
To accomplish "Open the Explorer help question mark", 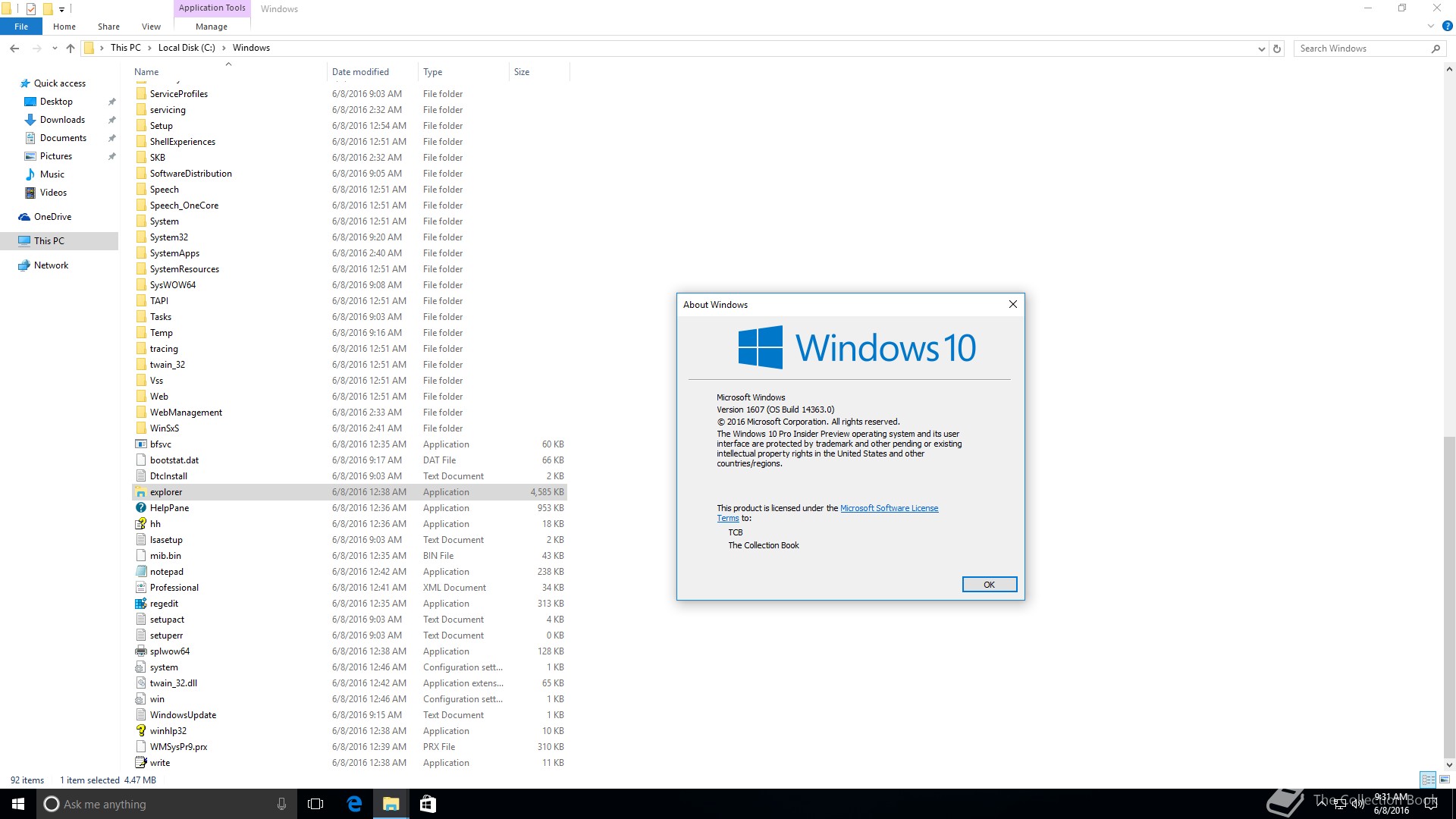I will (x=1447, y=26).
